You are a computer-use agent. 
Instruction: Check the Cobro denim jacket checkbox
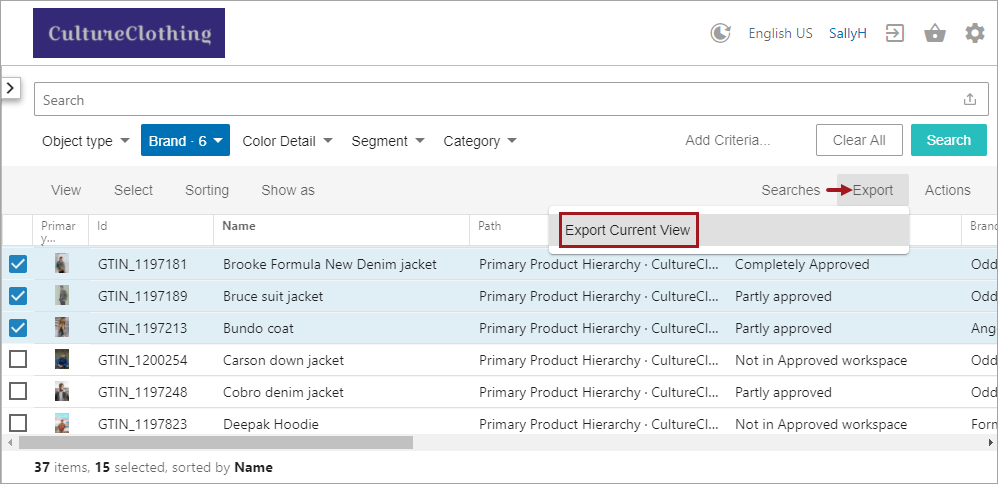pyautogui.click(x=18, y=392)
